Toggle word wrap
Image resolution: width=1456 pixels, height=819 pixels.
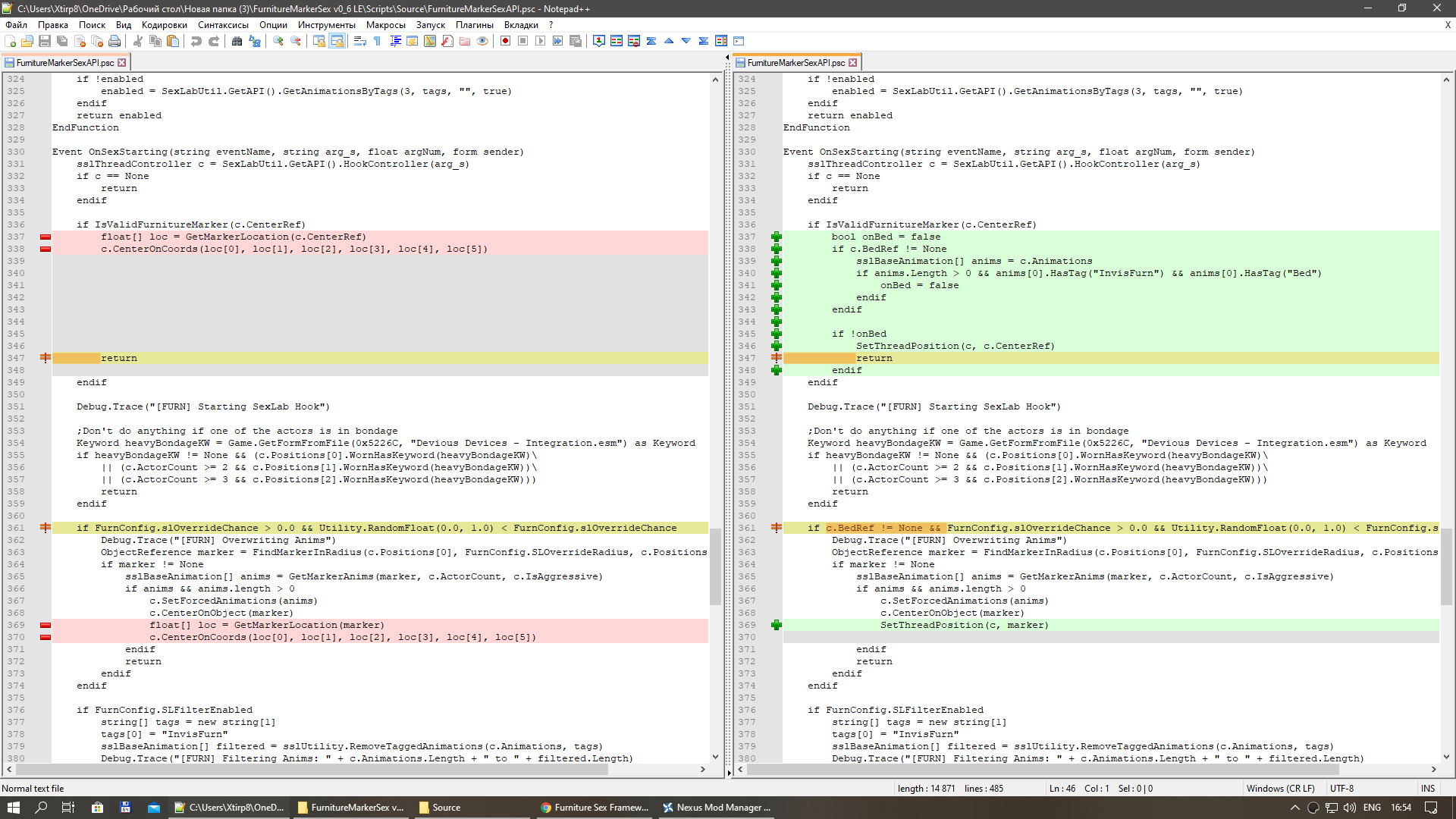[x=360, y=41]
